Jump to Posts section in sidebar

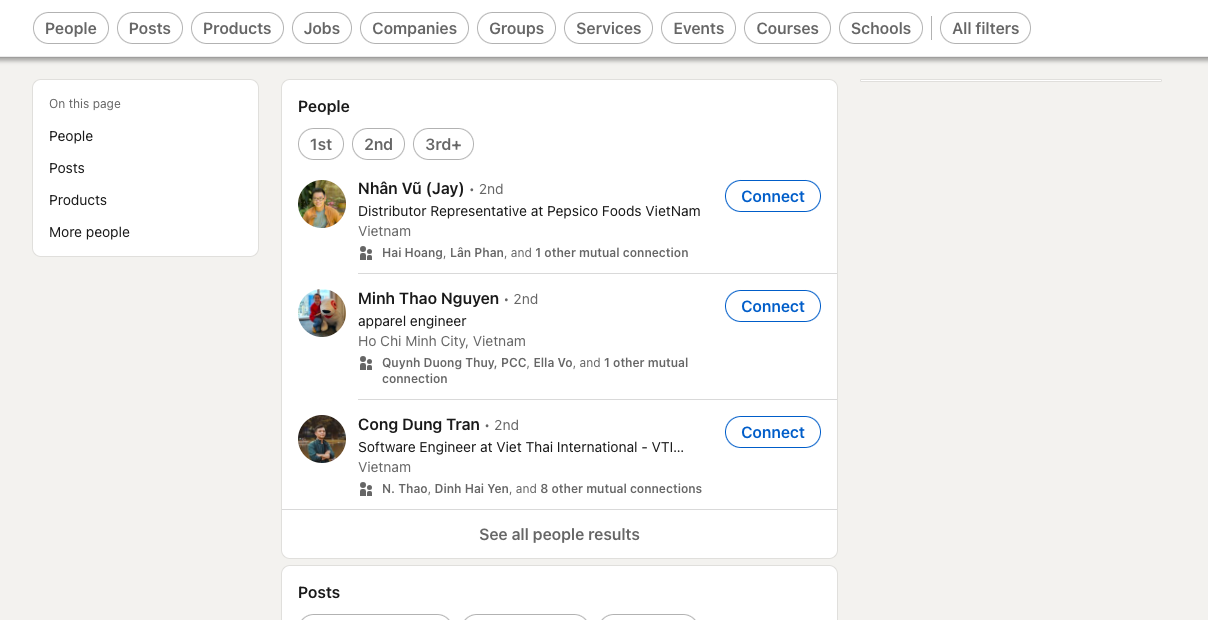pyautogui.click(x=67, y=168)
